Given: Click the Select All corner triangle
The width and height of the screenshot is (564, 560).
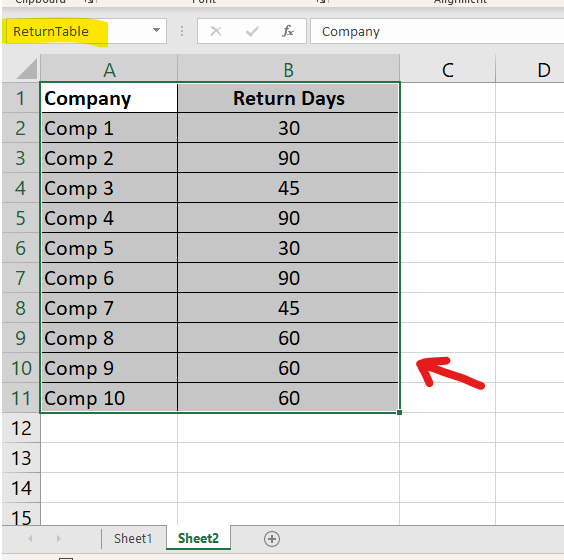Looking at the screenshot, I should pos(27,69).
